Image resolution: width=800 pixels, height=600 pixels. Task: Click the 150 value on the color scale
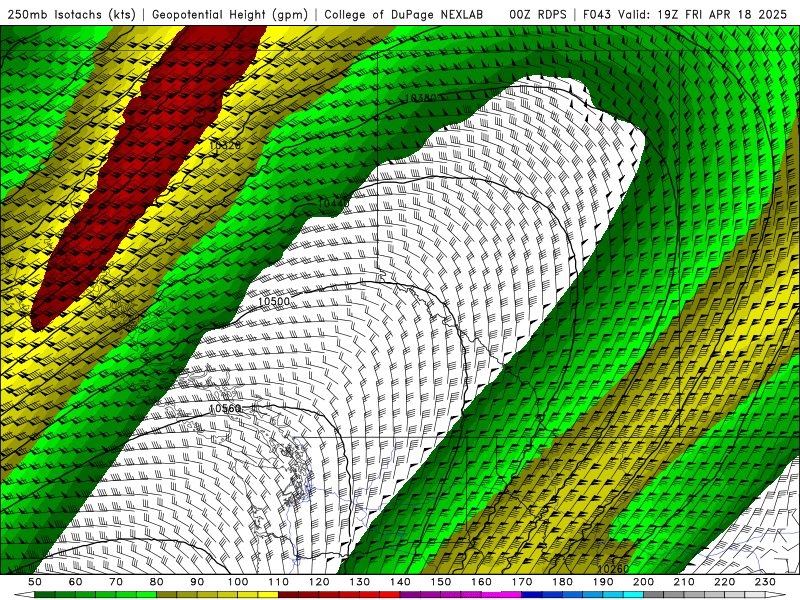(441, 582)
